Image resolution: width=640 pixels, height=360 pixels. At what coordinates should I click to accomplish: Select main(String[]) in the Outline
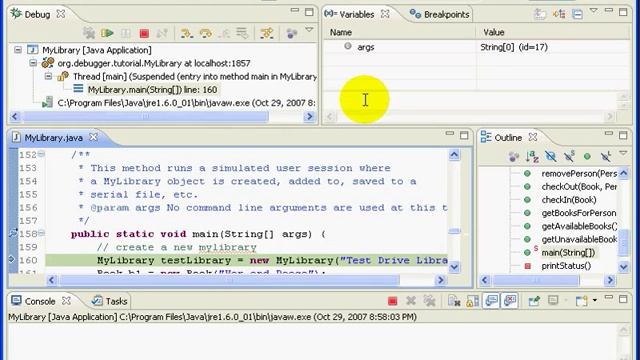pos(568,253)
